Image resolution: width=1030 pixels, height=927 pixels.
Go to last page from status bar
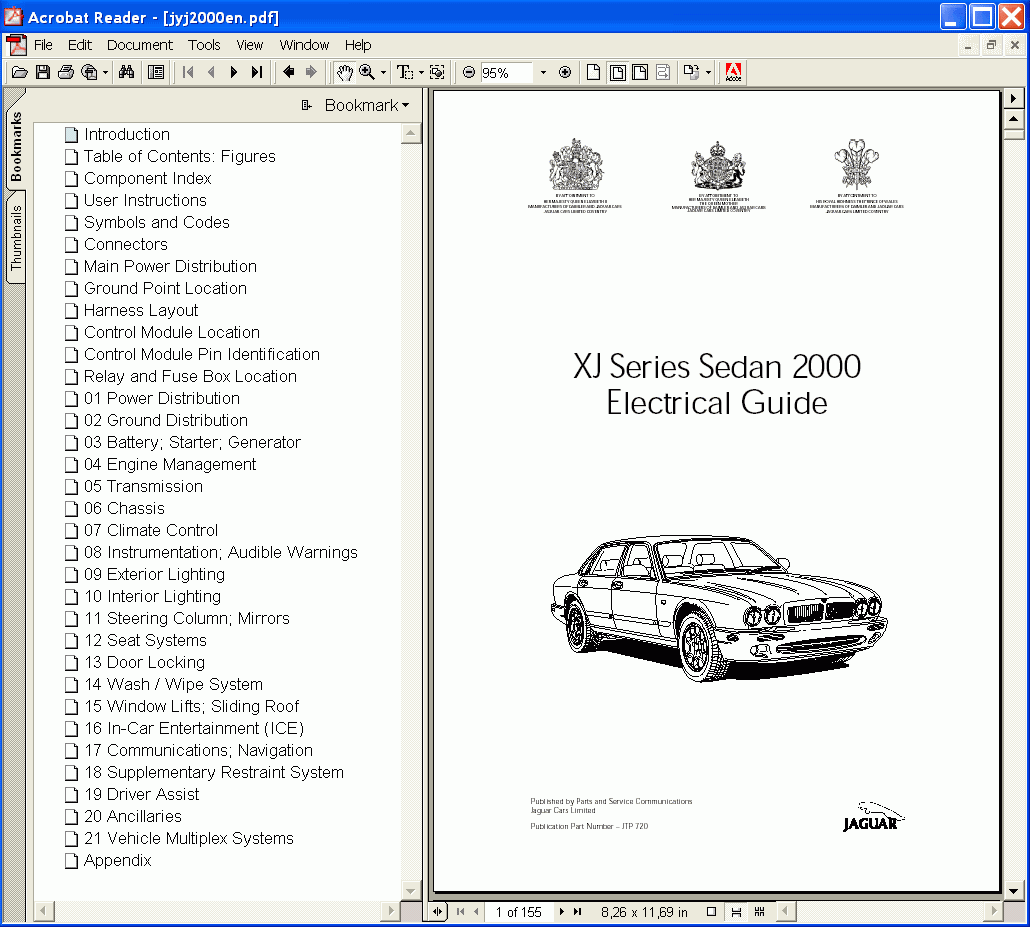point(577,912)
